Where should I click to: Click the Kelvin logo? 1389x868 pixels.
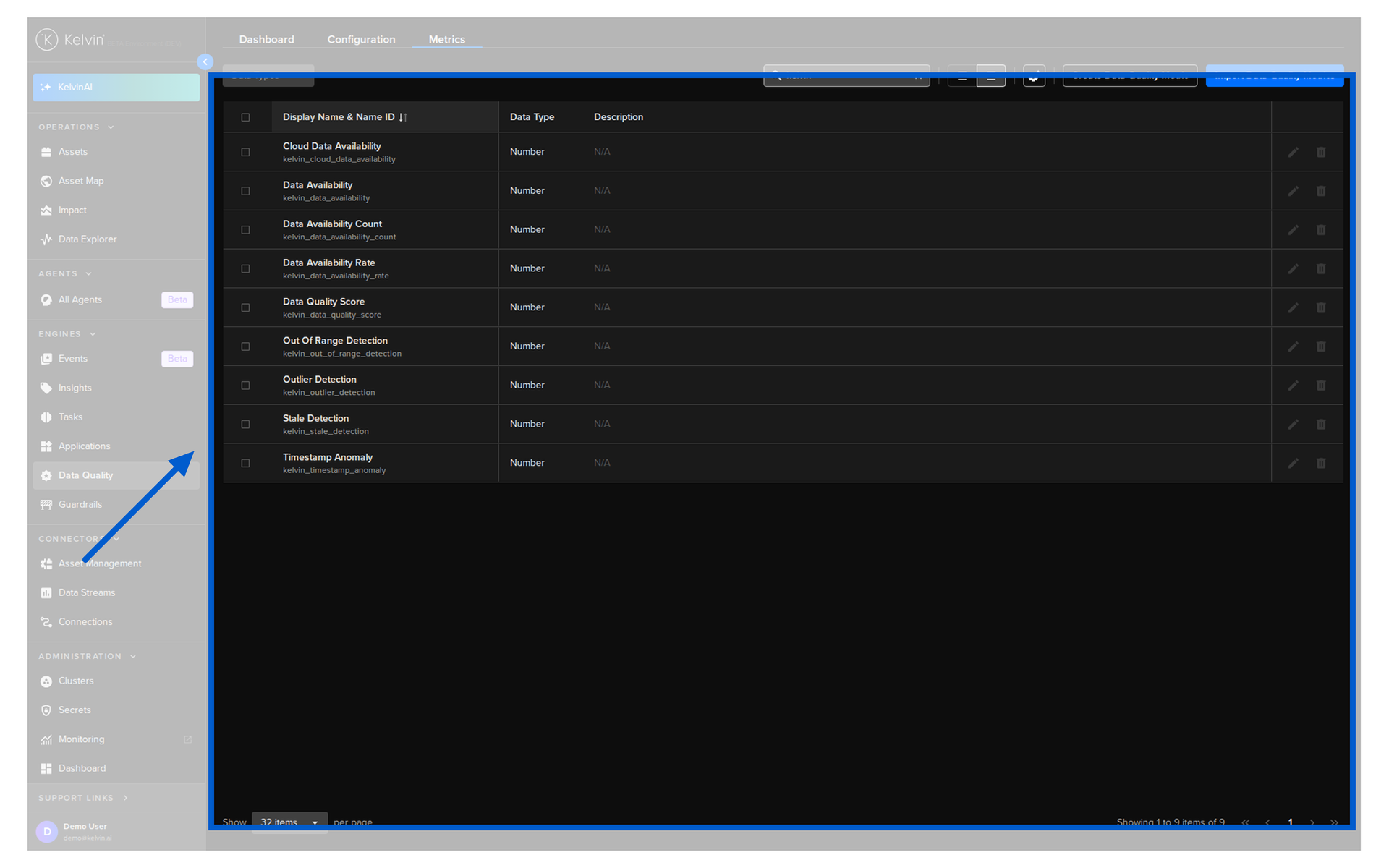pyautogui.click(x=70, y=40)
